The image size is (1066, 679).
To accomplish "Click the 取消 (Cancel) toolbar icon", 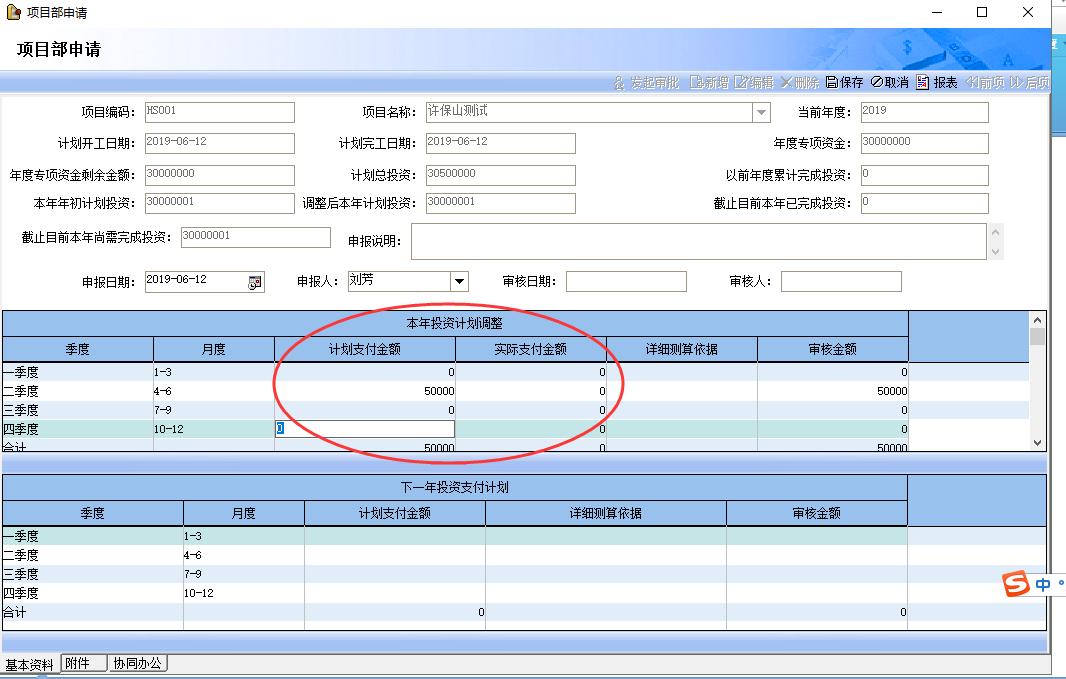I will (889, 82).
